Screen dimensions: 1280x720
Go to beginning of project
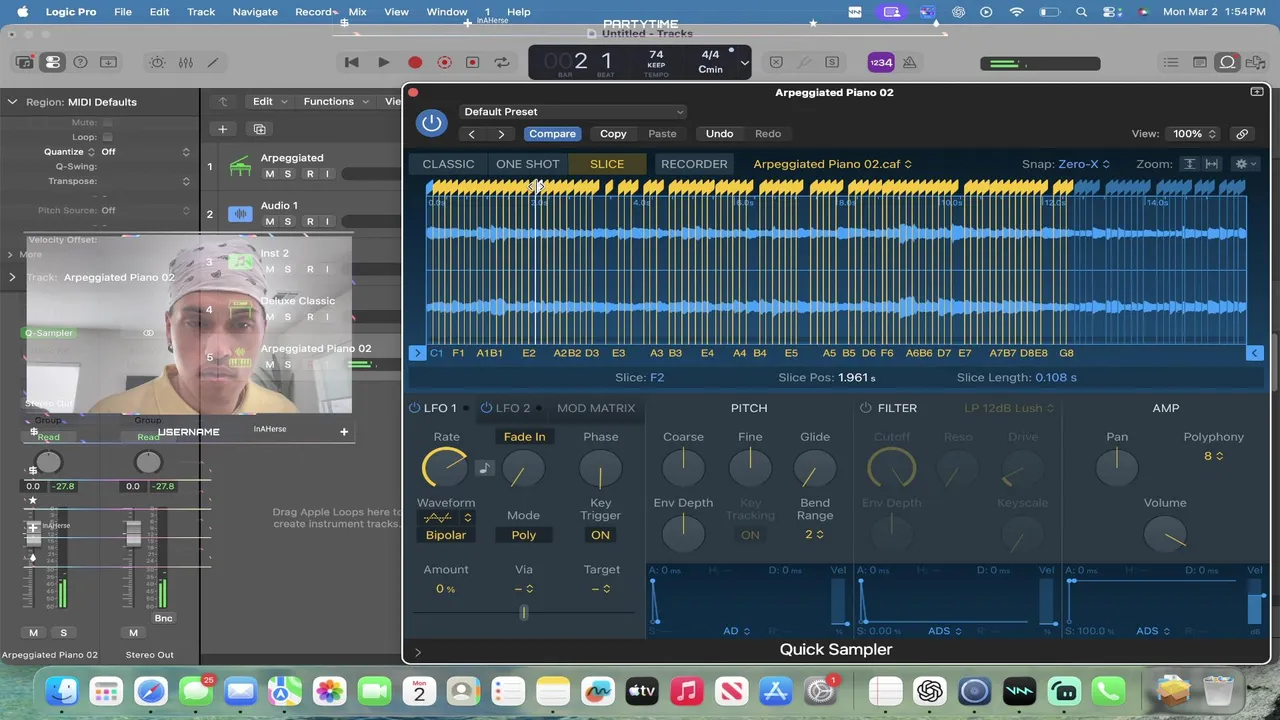pos(351,62)
